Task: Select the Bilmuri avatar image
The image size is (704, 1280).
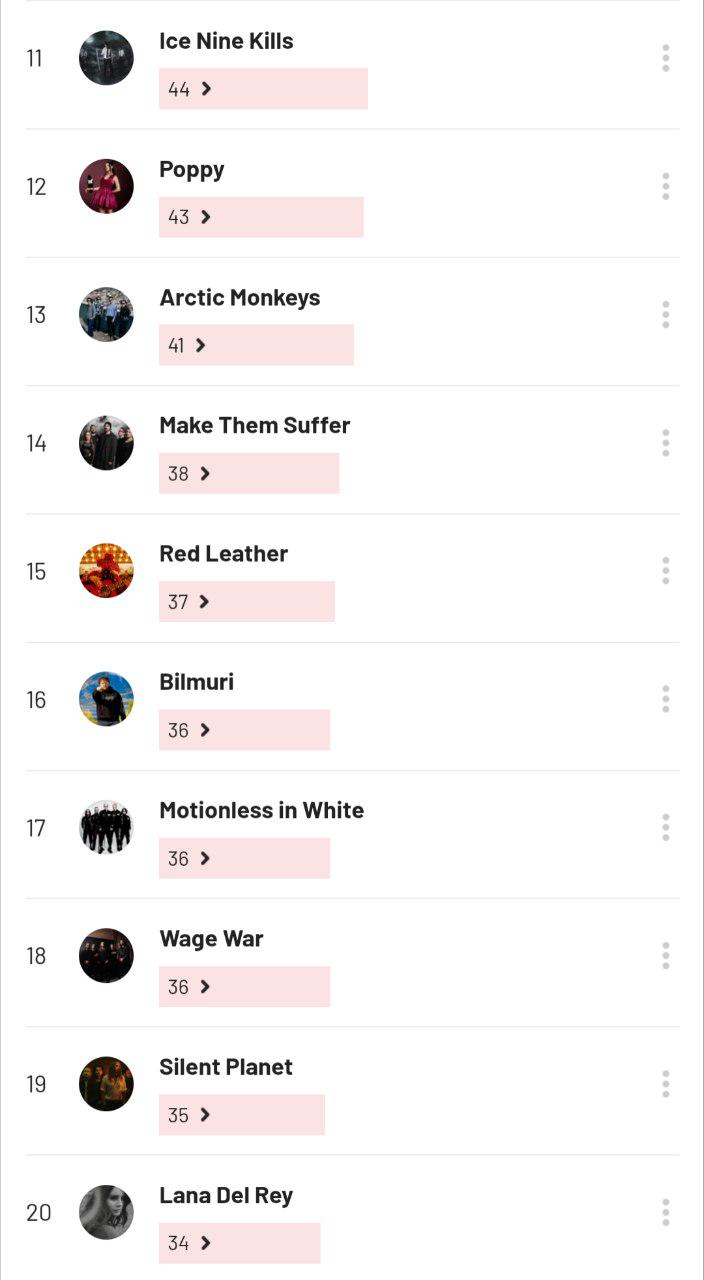Action: [x=106, y=699]
